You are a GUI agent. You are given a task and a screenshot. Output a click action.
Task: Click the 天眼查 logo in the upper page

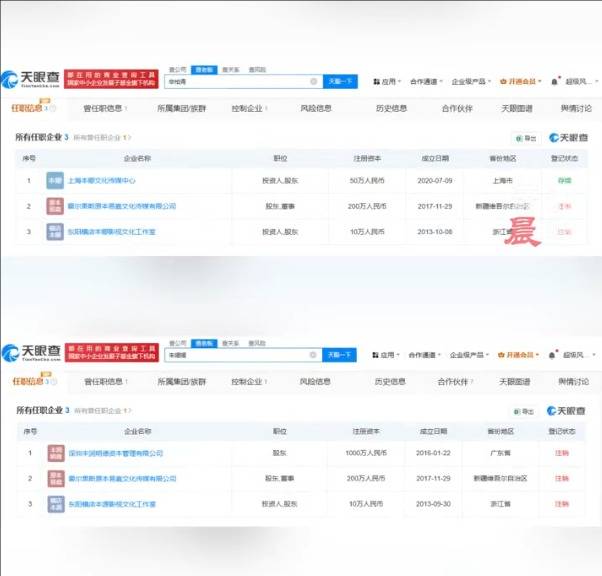pyautogui.click(x=32, y=80)
